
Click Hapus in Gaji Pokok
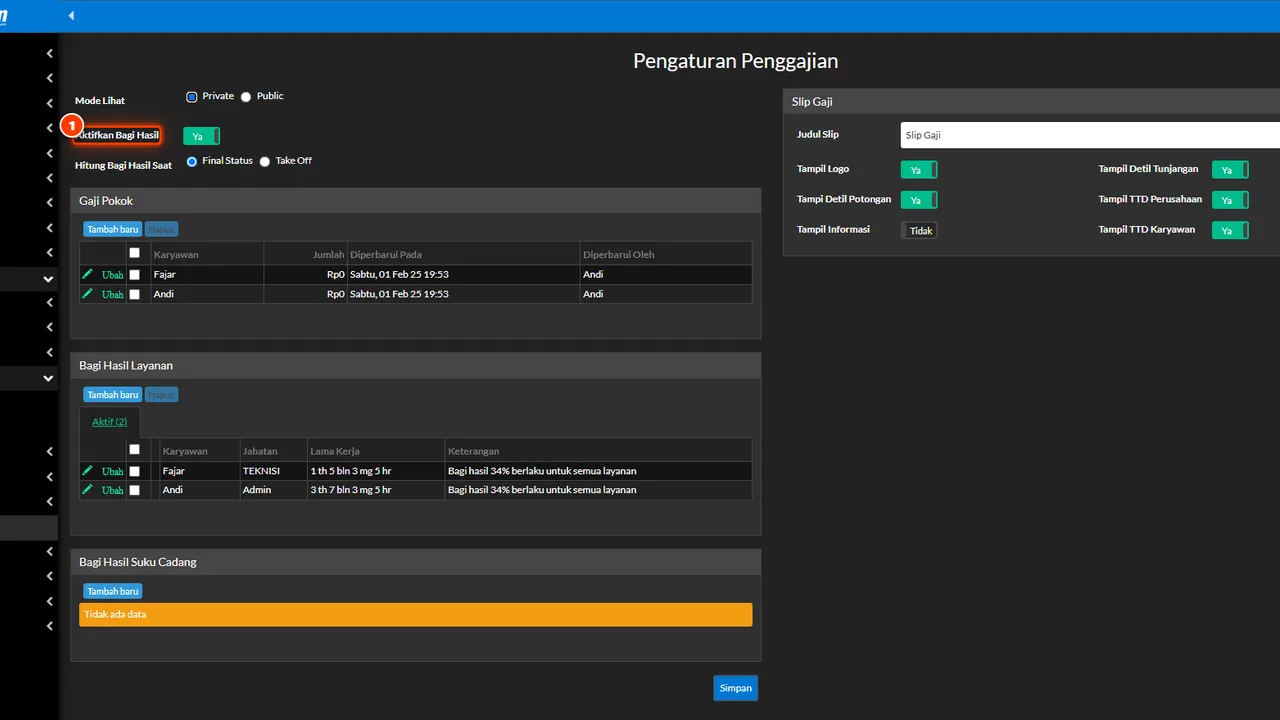point(161,229)
